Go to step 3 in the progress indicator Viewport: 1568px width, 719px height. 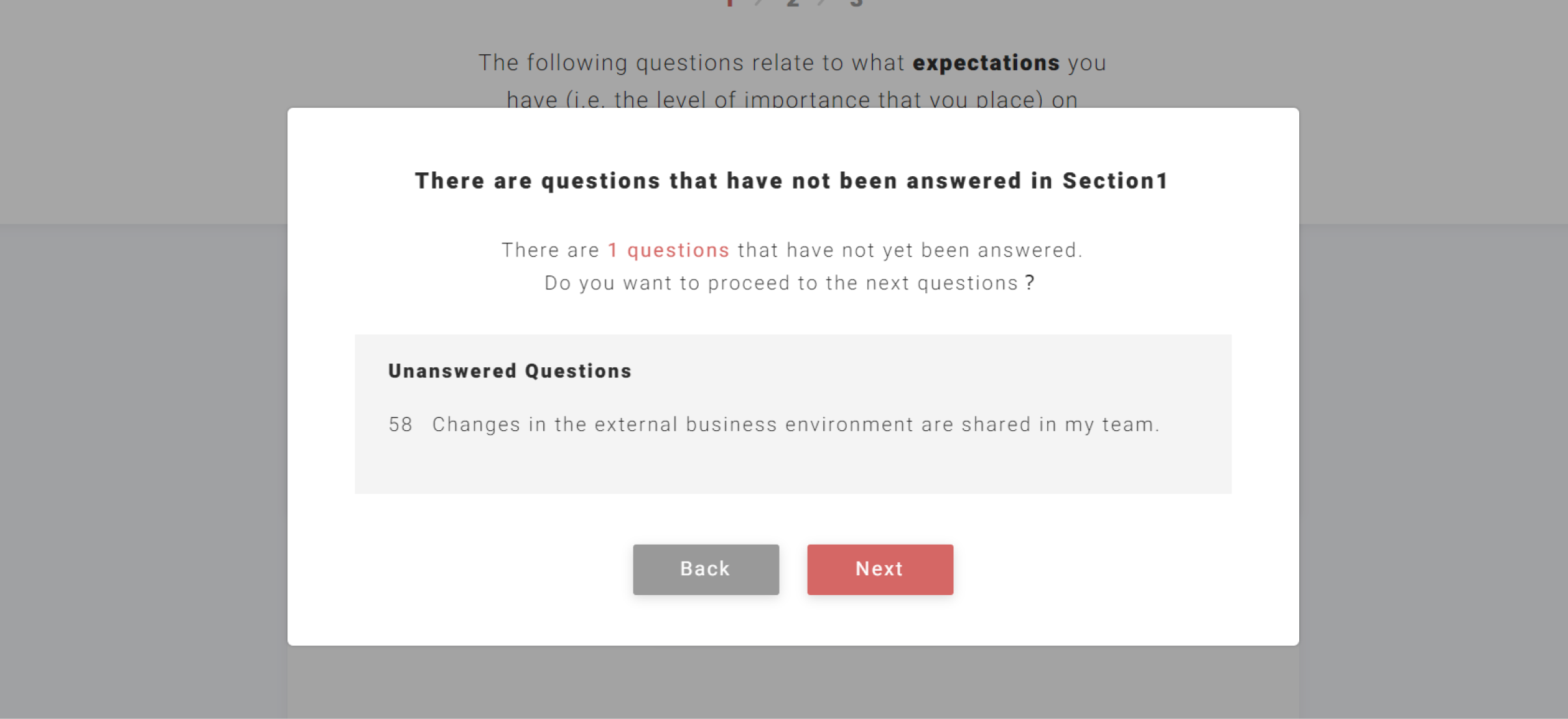click(x=857, y=2)
